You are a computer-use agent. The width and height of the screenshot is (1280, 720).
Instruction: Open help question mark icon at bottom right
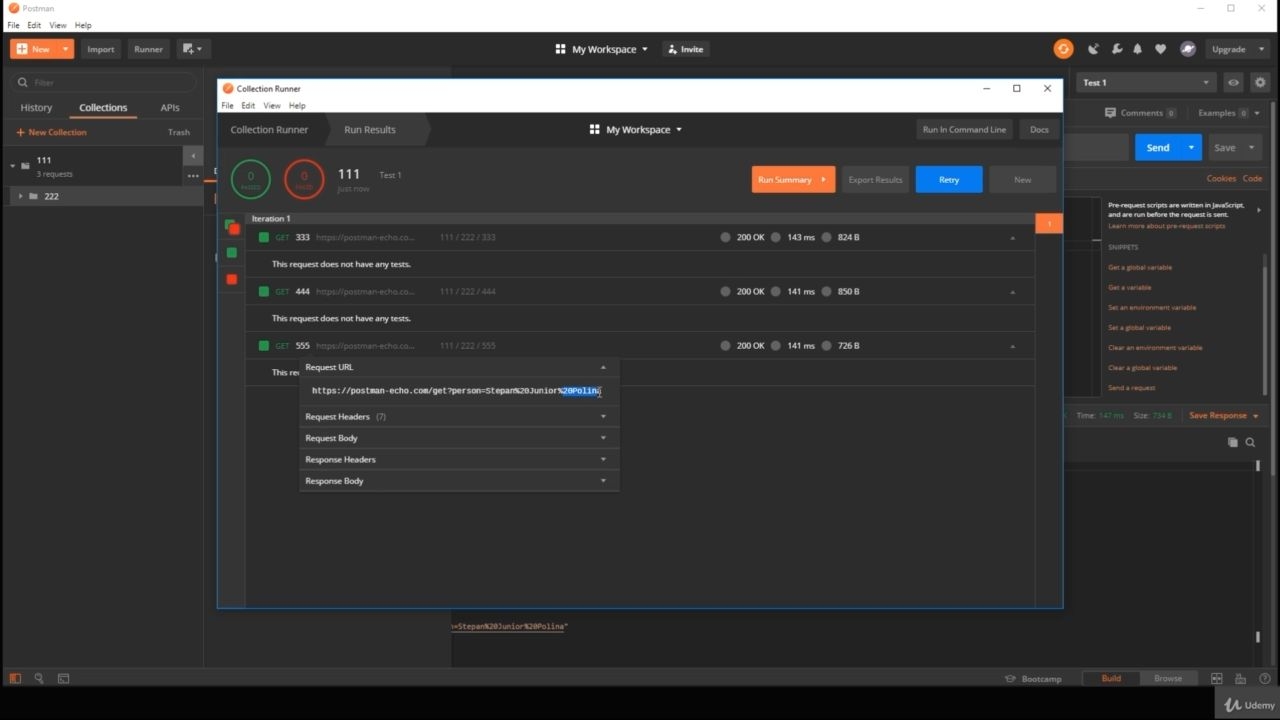pyautogui.click(x=1265, y=678)
